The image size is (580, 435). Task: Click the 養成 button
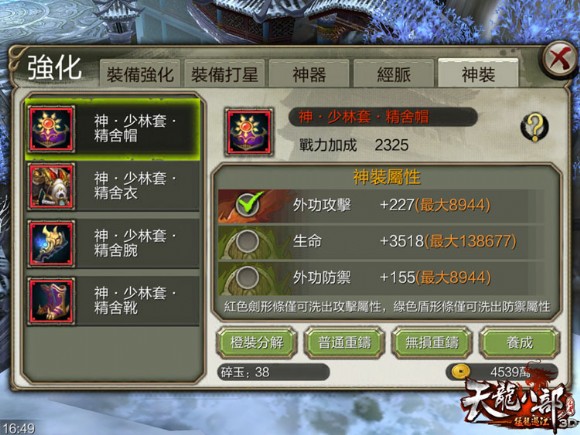[x=520, y=342]
